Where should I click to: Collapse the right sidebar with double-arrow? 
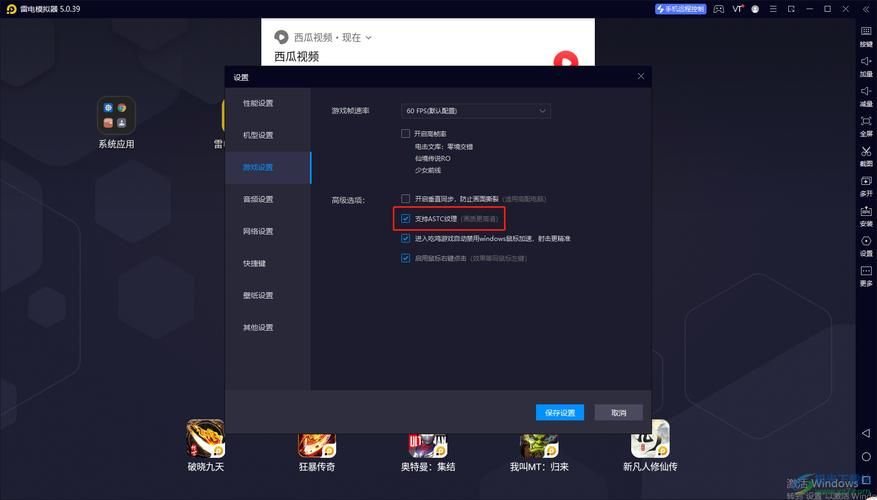coord(866,10)
